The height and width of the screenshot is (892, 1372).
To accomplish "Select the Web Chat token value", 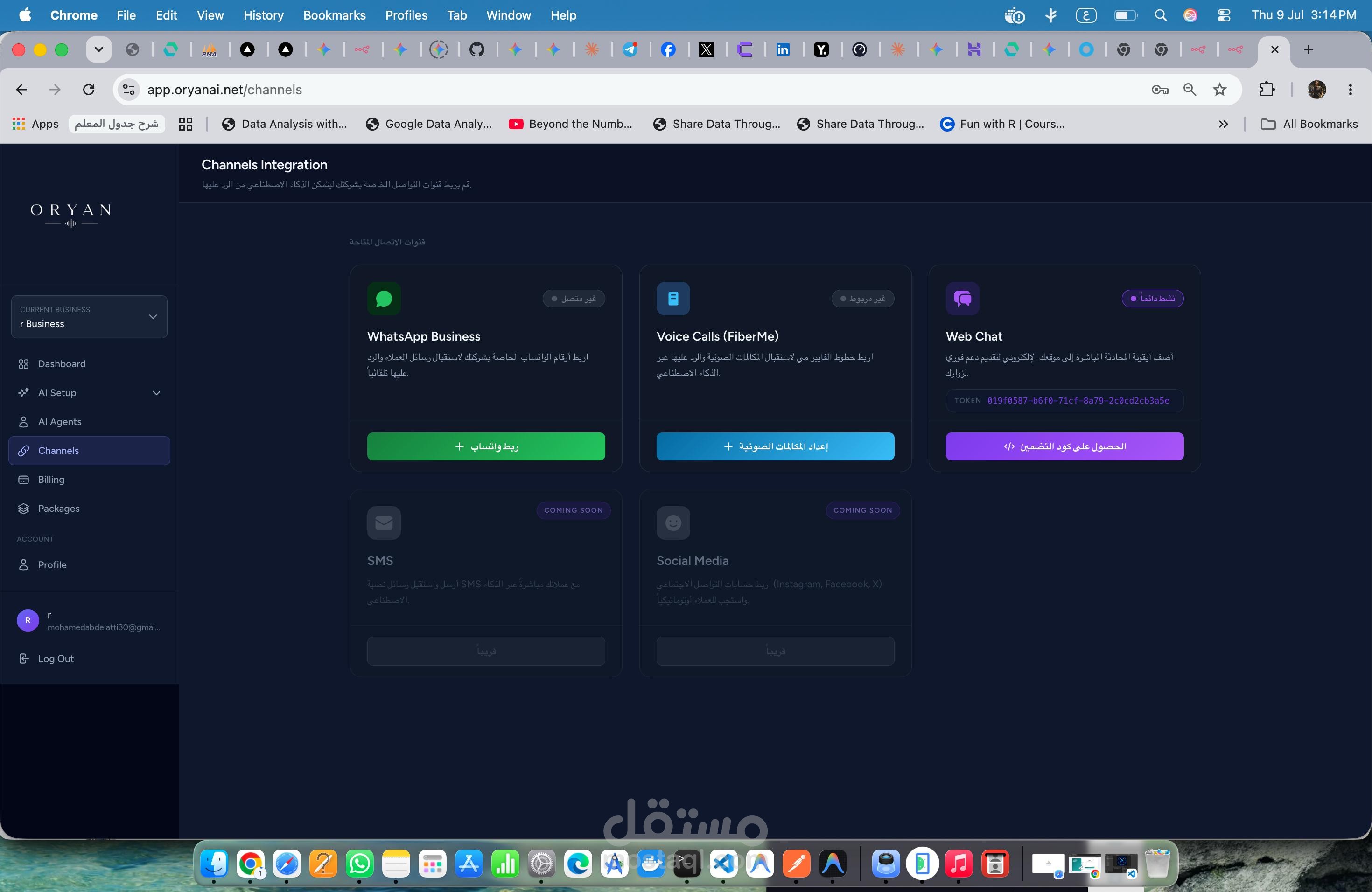I will point(1078,400).
